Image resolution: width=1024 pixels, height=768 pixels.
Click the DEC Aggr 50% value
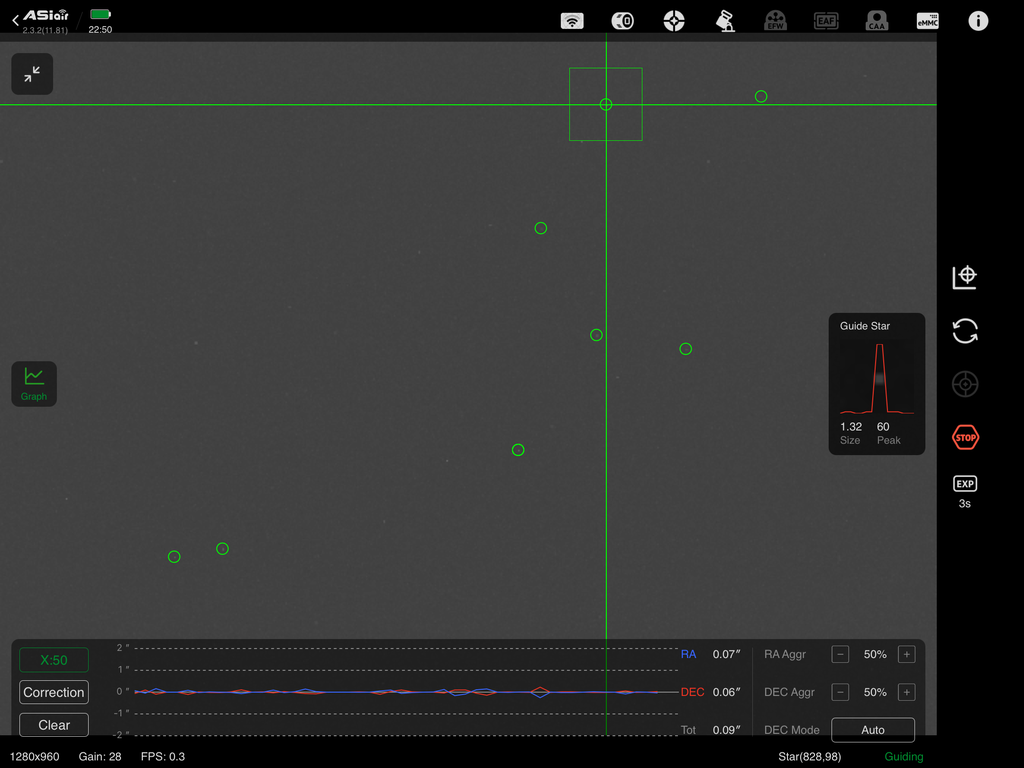pyautogui.click(x=875, y=692)
